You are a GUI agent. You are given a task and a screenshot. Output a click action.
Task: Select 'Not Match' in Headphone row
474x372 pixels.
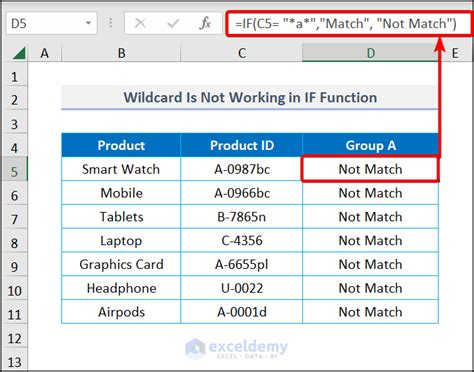pos(370,288)
